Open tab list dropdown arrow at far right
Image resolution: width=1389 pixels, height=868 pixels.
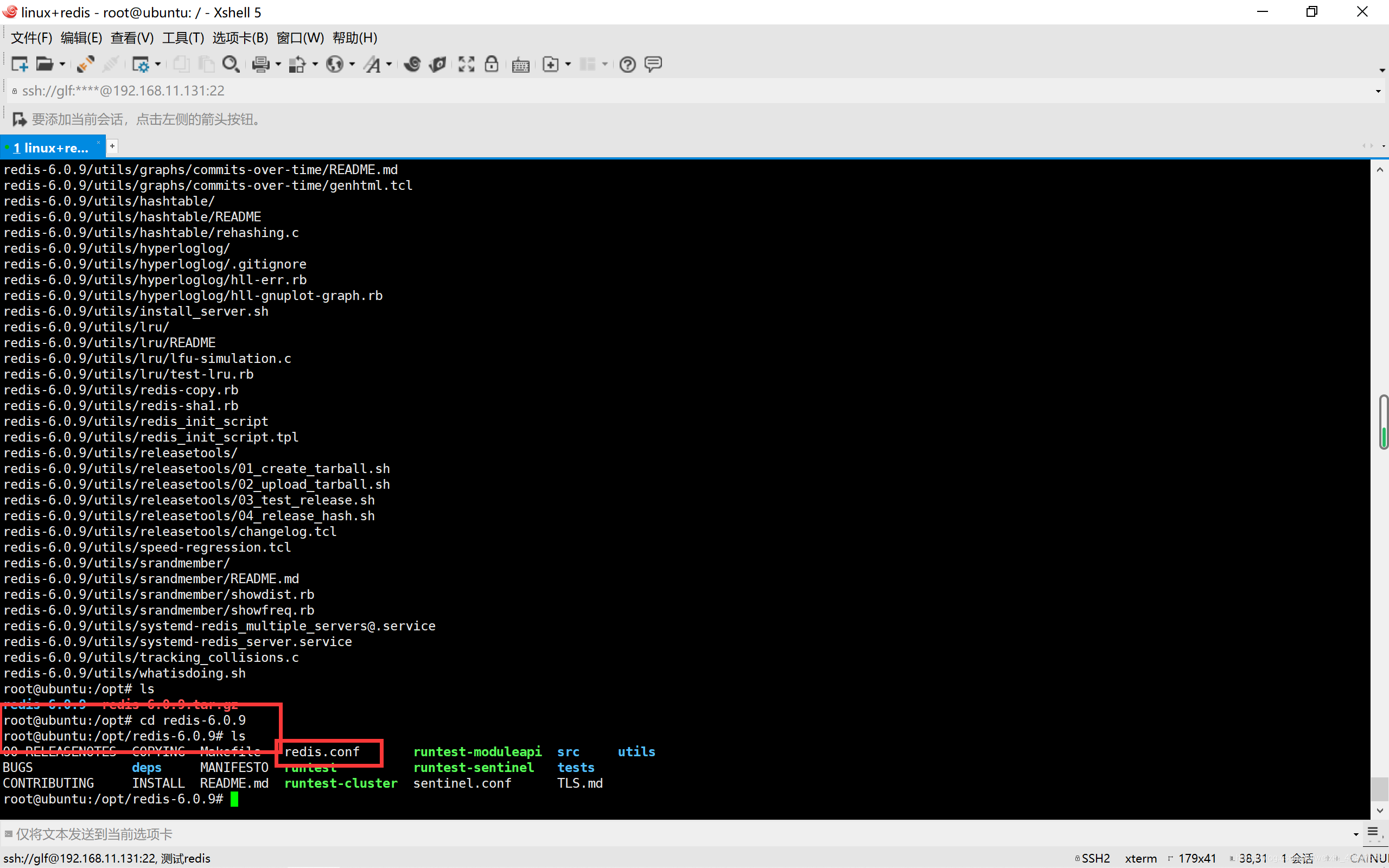pos(1383,146)
